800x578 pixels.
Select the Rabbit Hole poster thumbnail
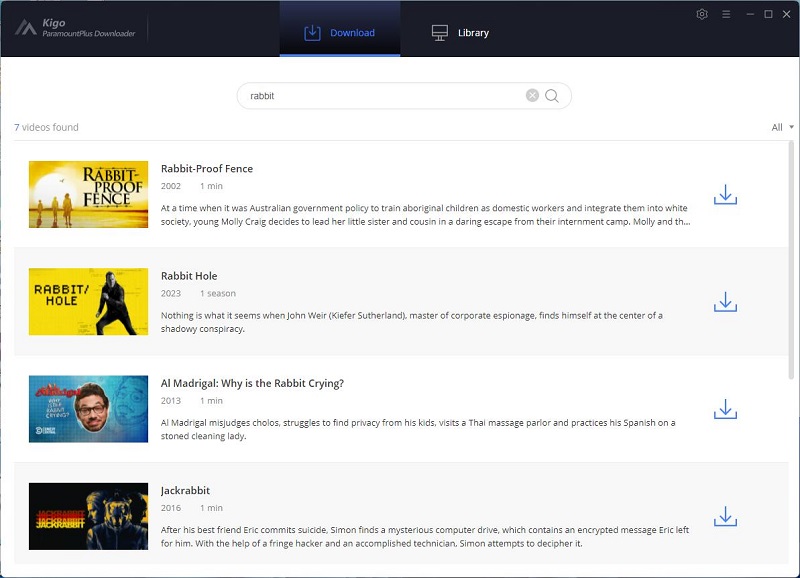pyautogui.click(x=88, y=301)
